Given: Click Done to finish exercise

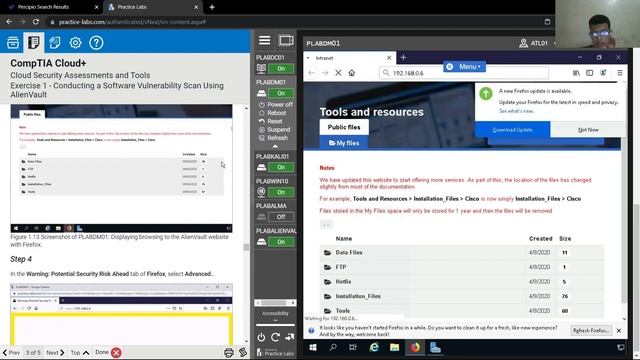Looking at the screenshot, I should click(108, 352).
